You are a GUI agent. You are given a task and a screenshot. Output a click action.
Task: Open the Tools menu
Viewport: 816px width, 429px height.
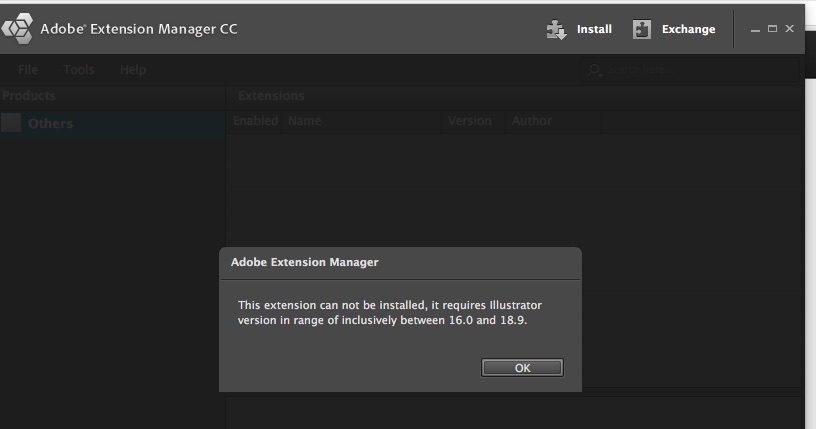(79, 70)
